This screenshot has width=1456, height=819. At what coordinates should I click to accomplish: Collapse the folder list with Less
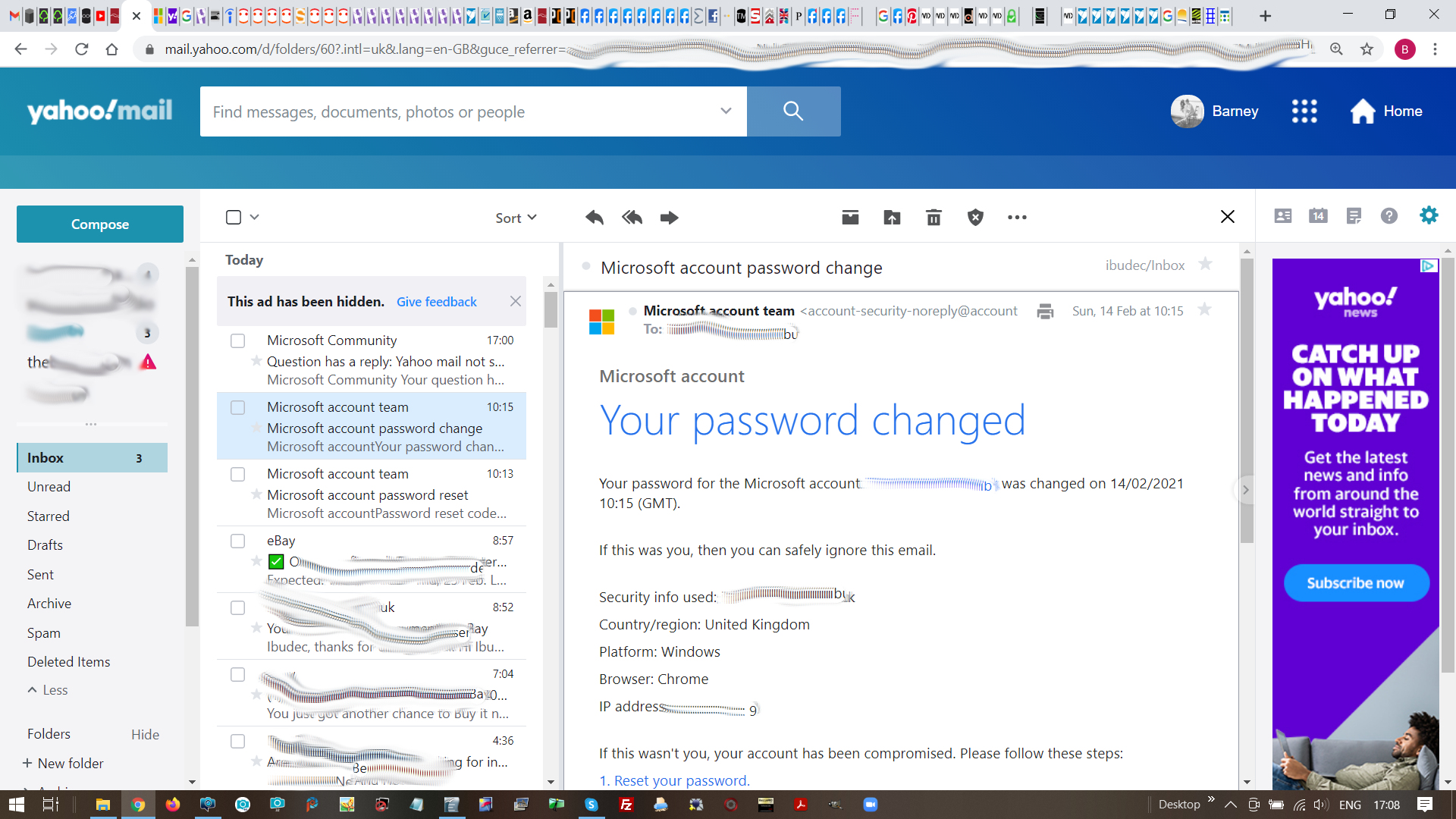click(x=48, y=690)
